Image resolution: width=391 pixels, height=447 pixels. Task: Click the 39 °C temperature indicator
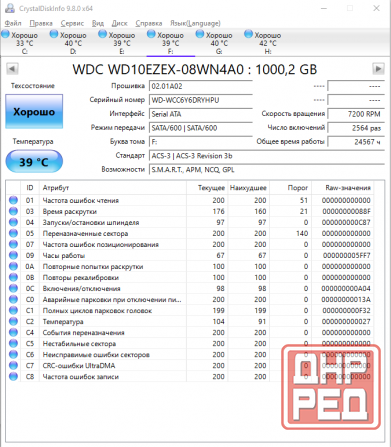[34, 162]
